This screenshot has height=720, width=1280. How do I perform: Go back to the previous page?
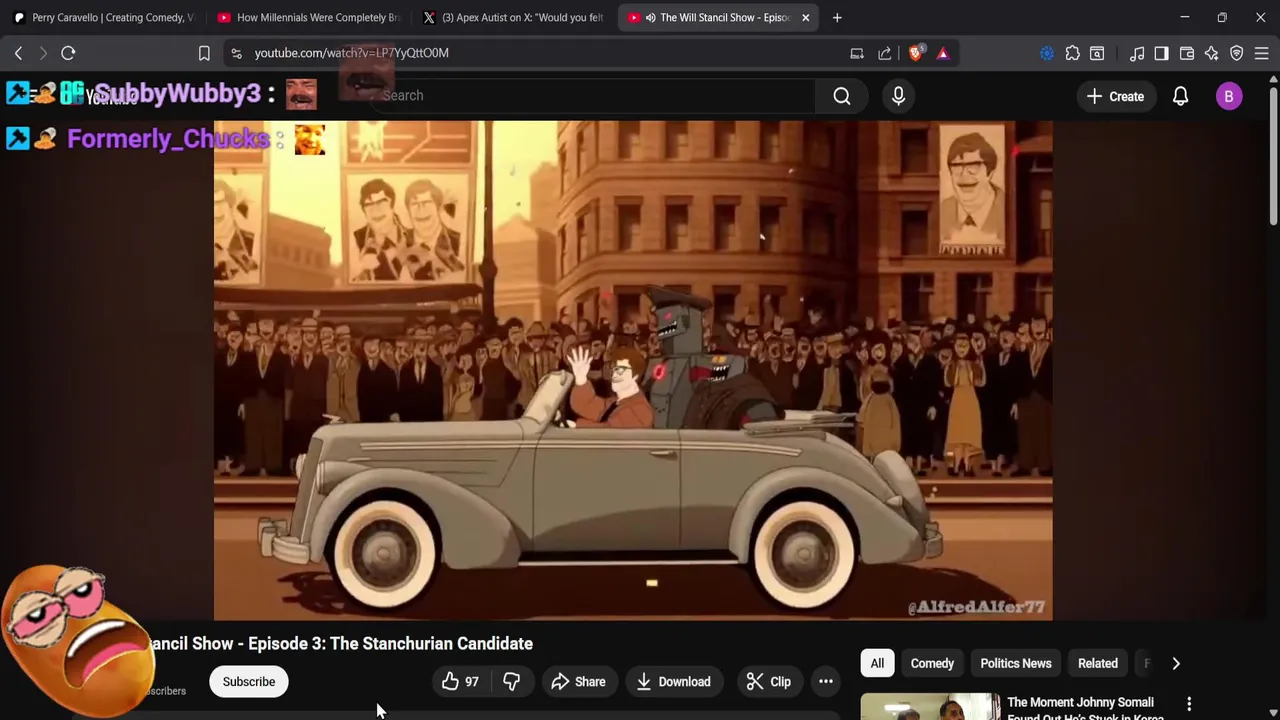(x=18, y=53)
